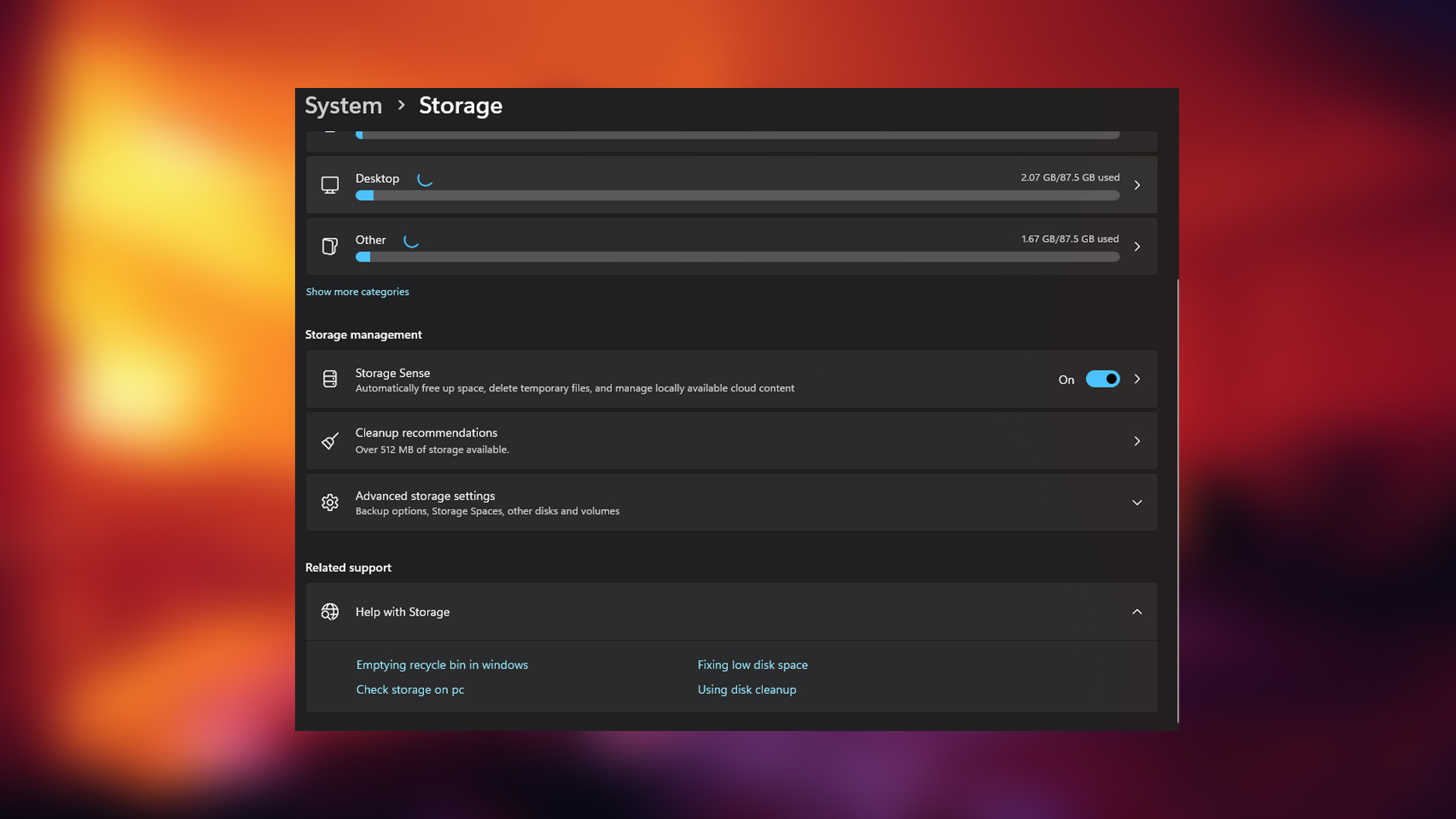Click the Storage Sense drive icon
This screenshot has width=1456, height=819.
330,379
